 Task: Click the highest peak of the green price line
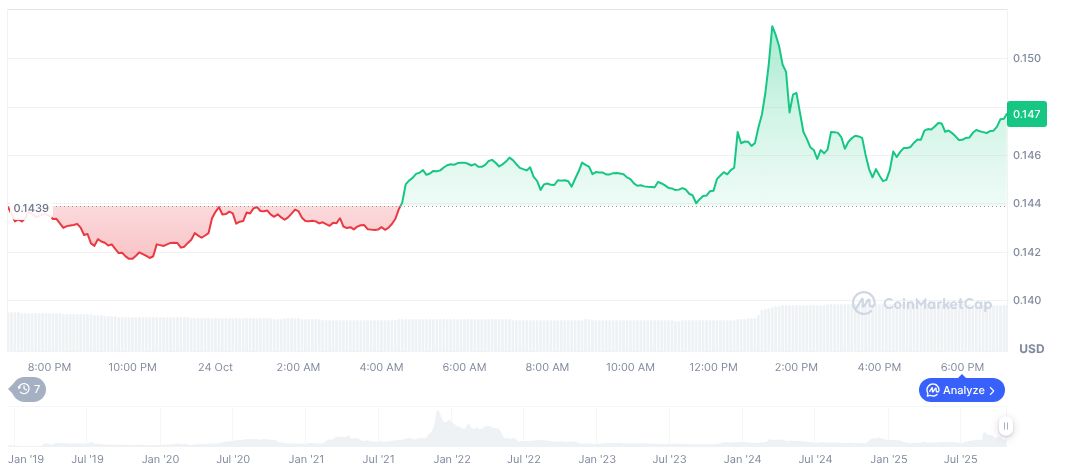(772, 27)
